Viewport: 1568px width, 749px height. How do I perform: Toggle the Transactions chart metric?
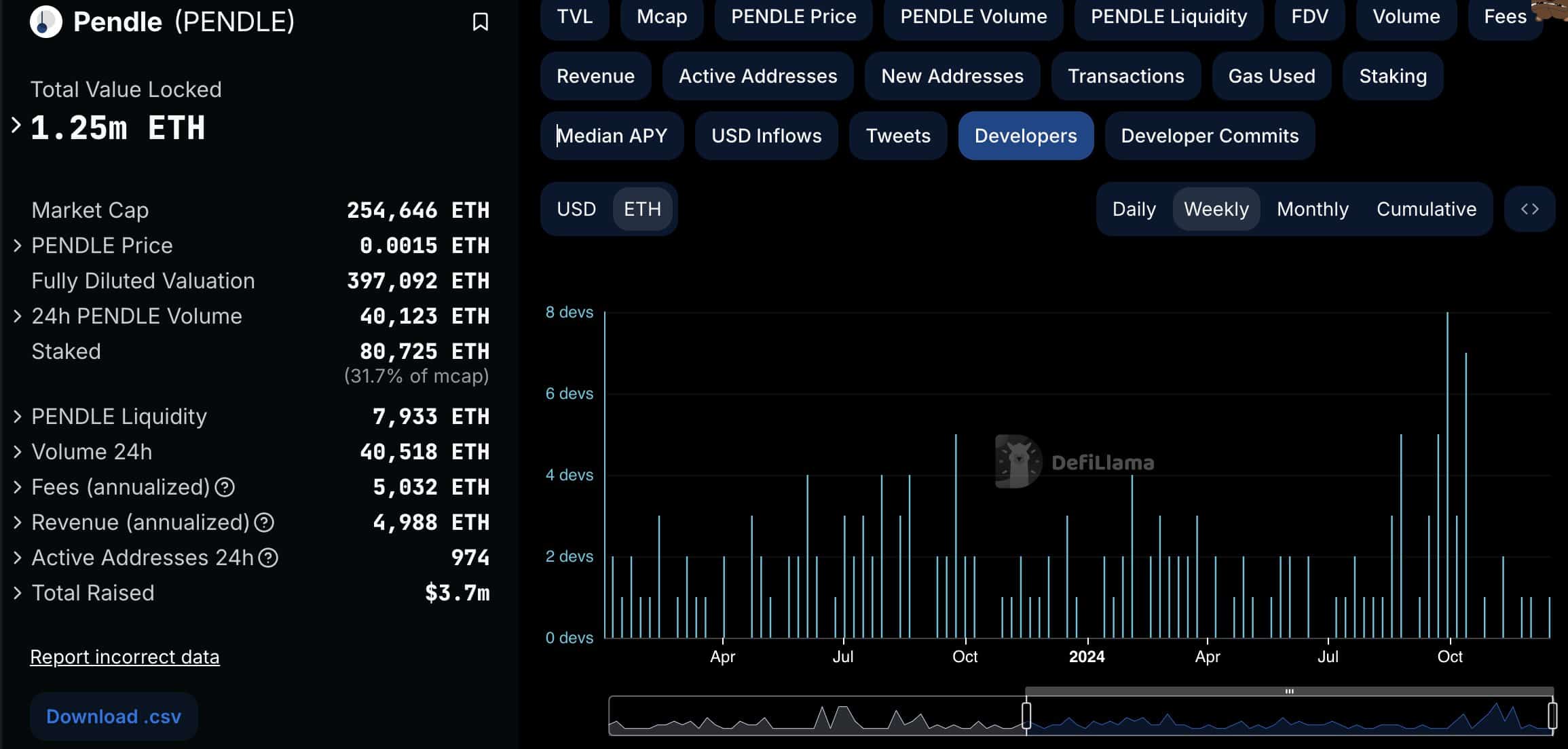(1126, 76)
